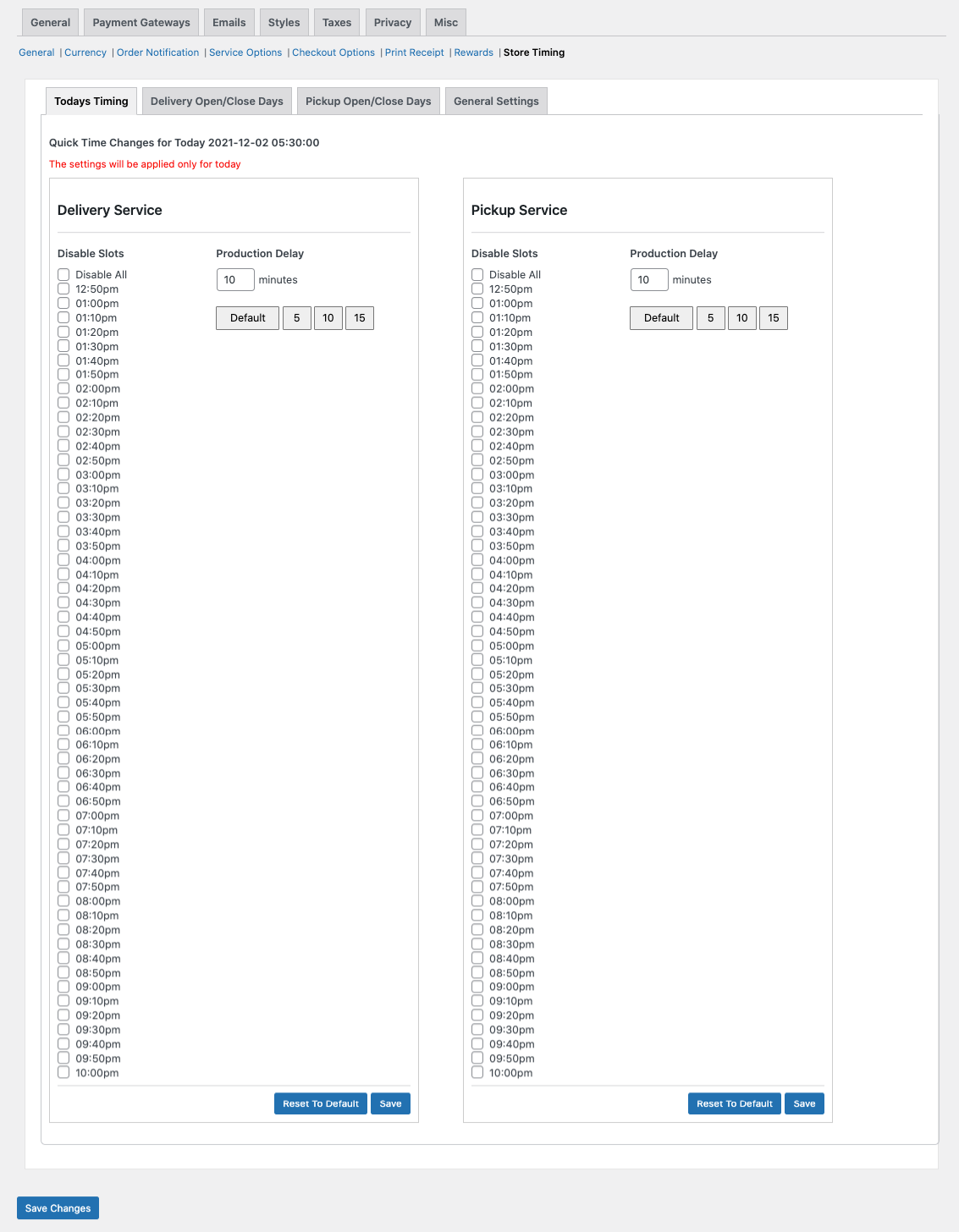Open the Payment Gateways tab
959x1232 pixels.
(141, 23)
